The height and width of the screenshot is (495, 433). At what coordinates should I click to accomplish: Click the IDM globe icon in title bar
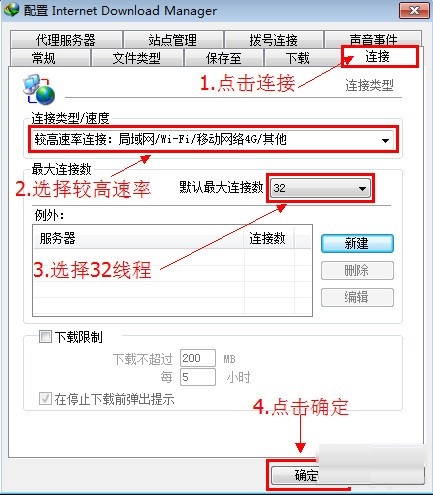(11, 10)
